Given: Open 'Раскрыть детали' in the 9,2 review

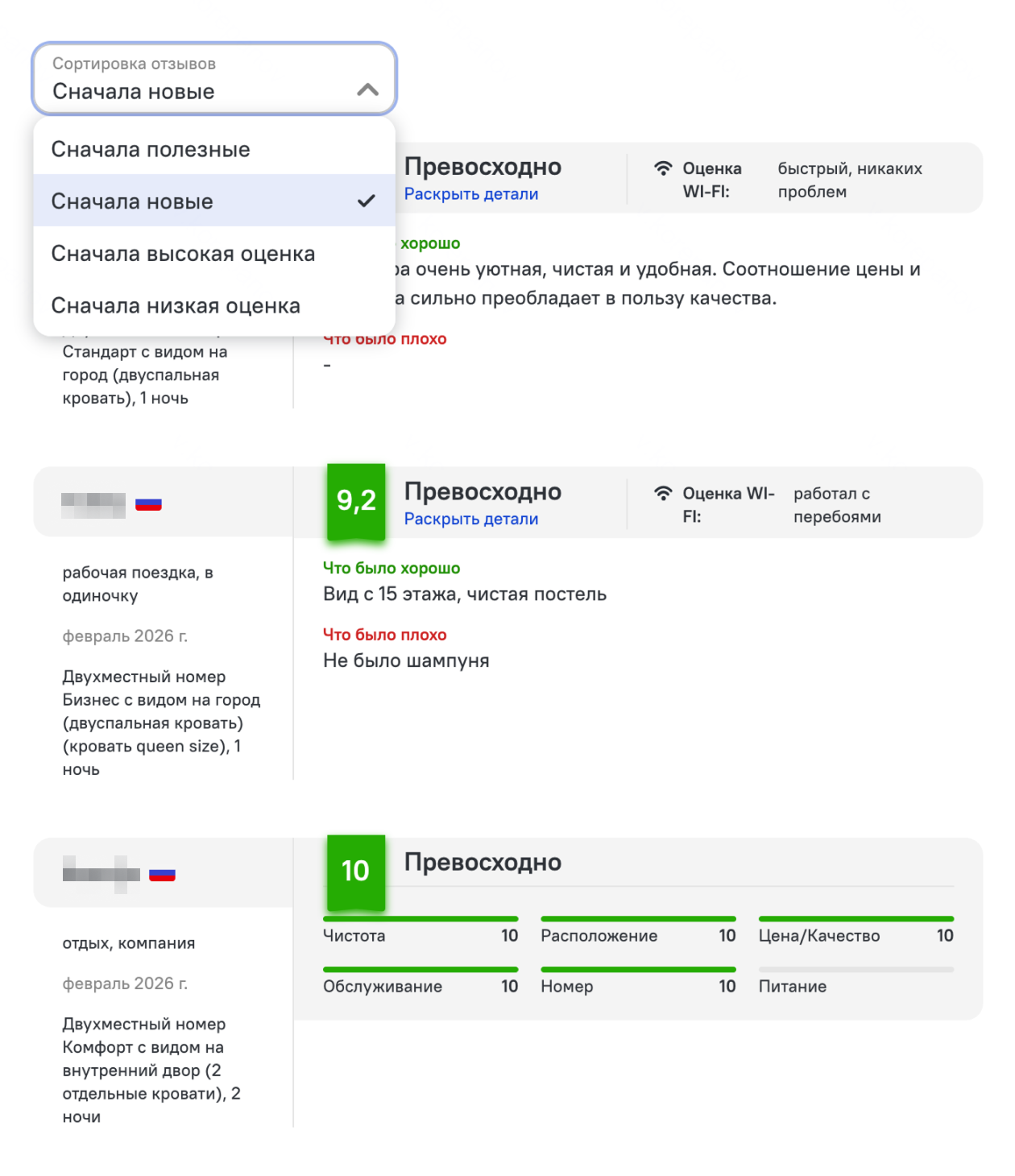Looking at the screenshot, I should 470,519.
